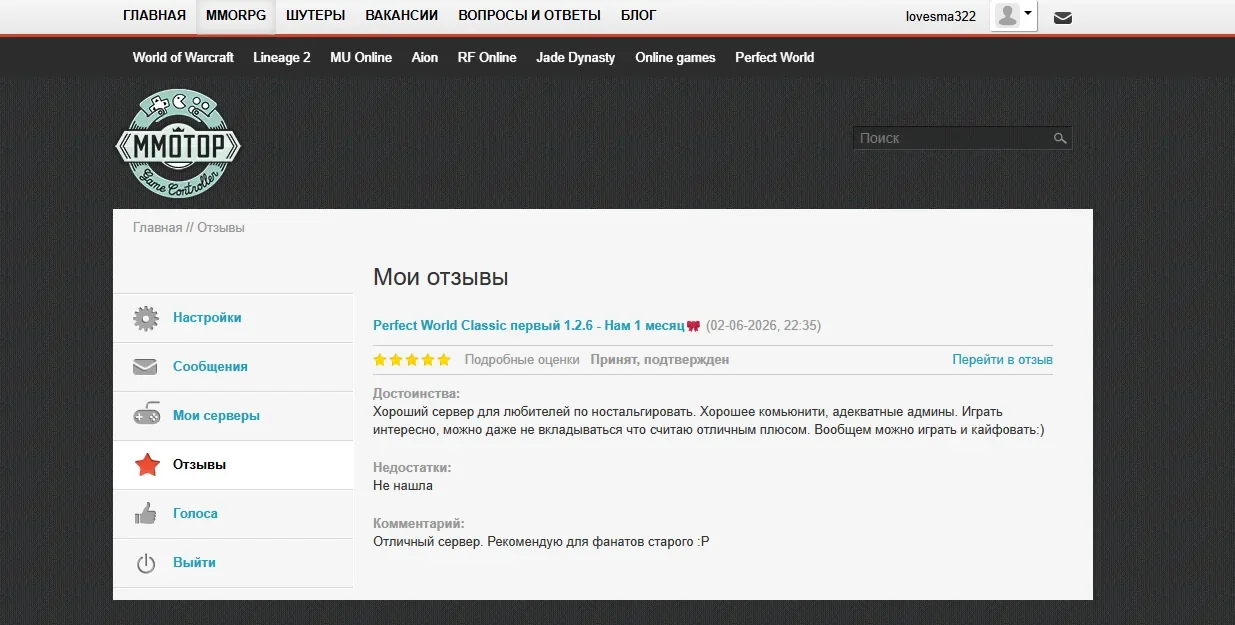Click the Отзывы breadcrumb text
Screen dimensions: 1235x625
pos(221,227)
